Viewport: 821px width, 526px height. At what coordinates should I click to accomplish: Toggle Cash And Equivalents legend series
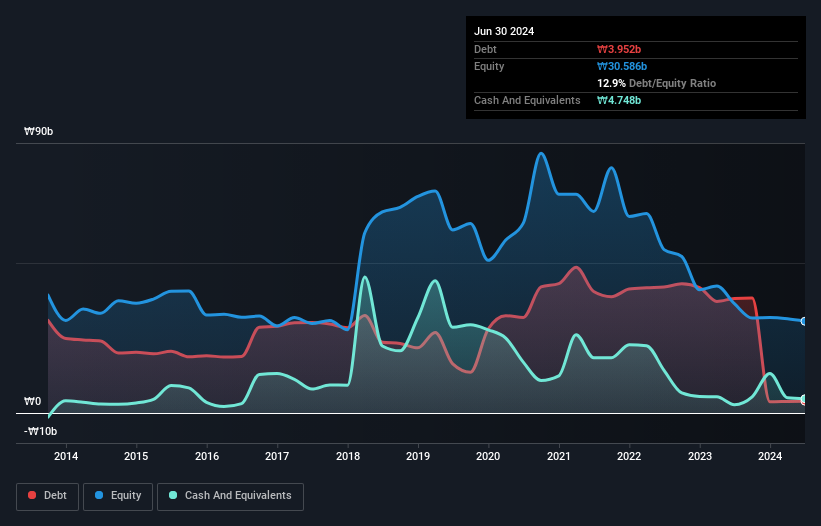pos(230,495)
